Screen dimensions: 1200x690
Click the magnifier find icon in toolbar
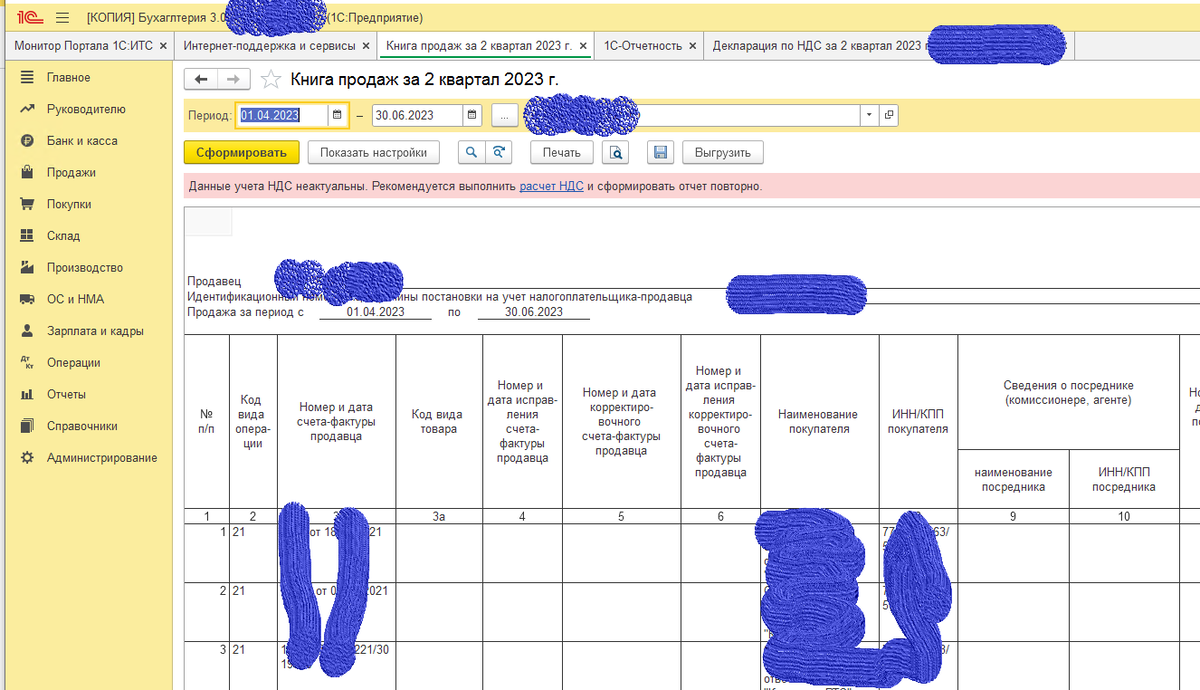471,153
